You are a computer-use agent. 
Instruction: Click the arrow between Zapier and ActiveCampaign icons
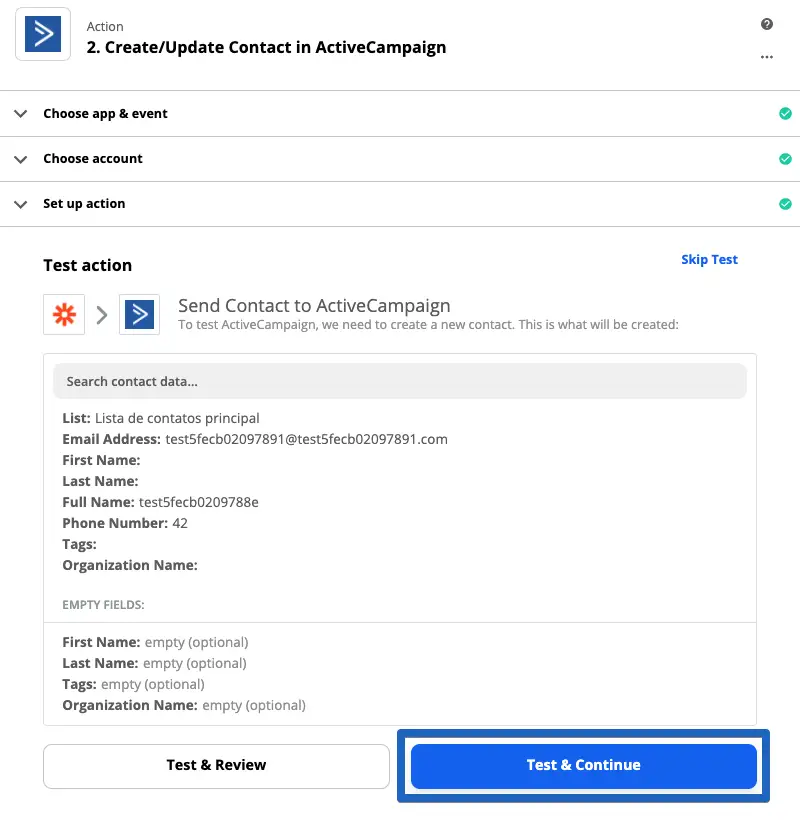pos(102,315)
